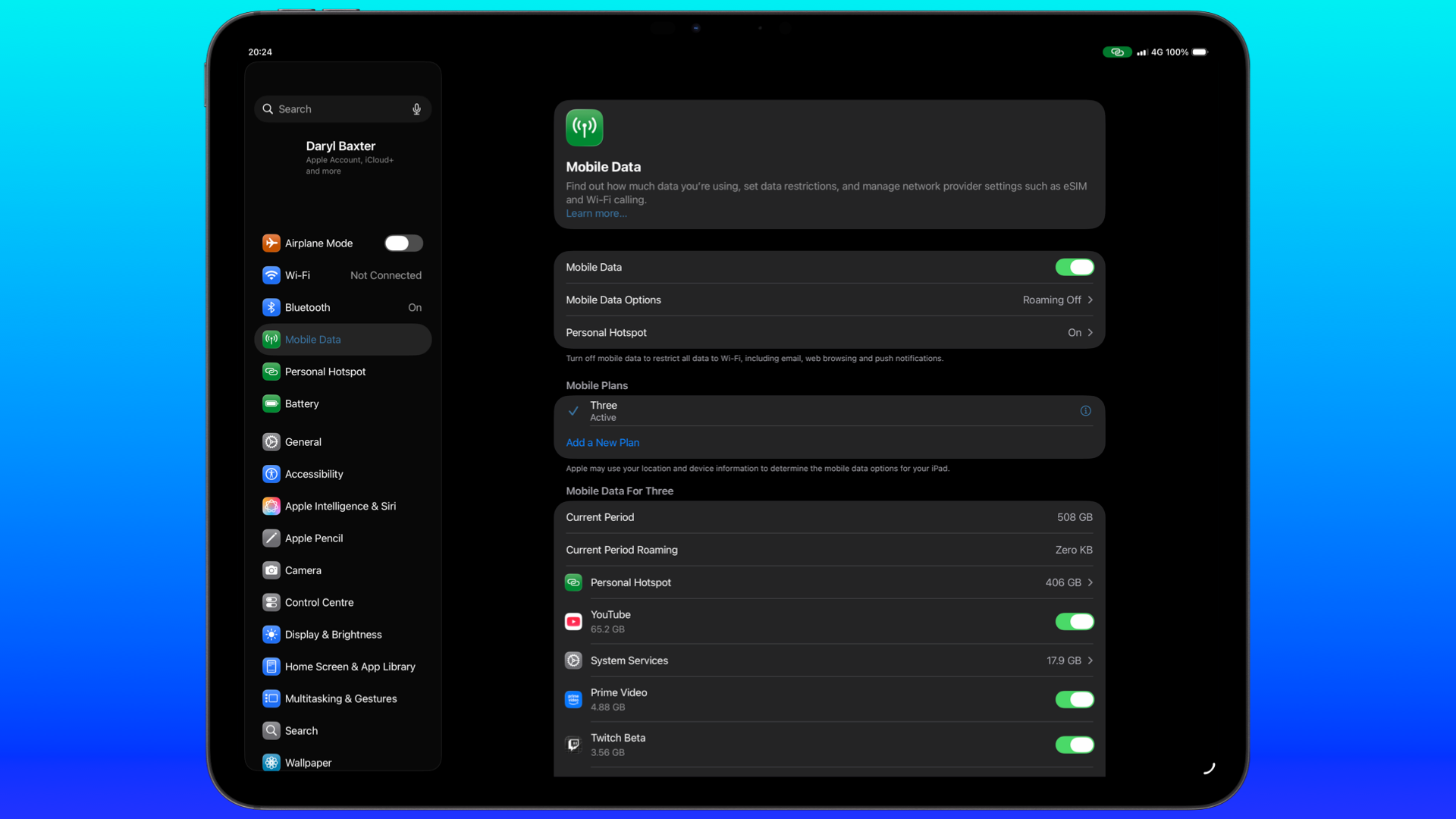Disable mobile data for Prime Video

[x=1074, y=700]
